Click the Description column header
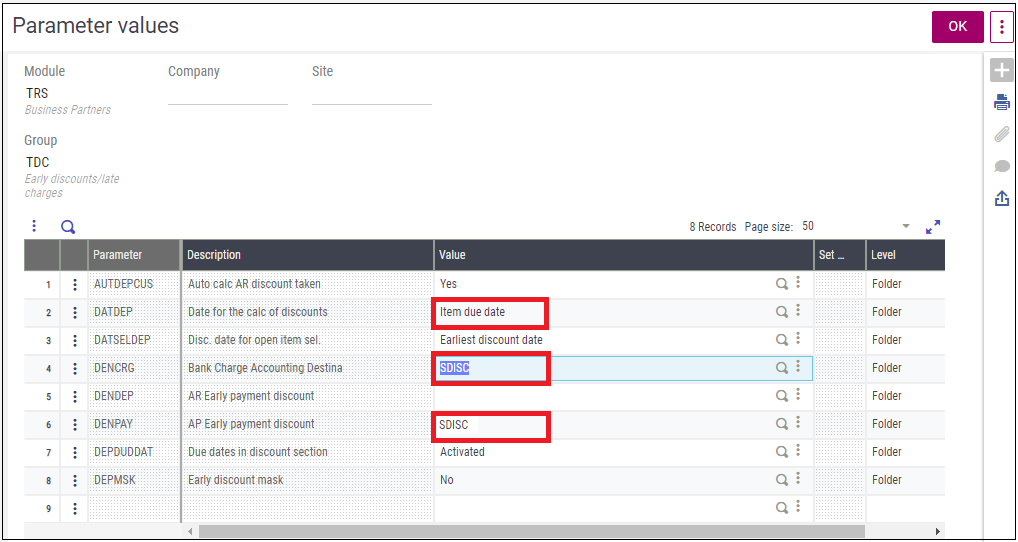1018x542 pixels. (x=308, y=255)
